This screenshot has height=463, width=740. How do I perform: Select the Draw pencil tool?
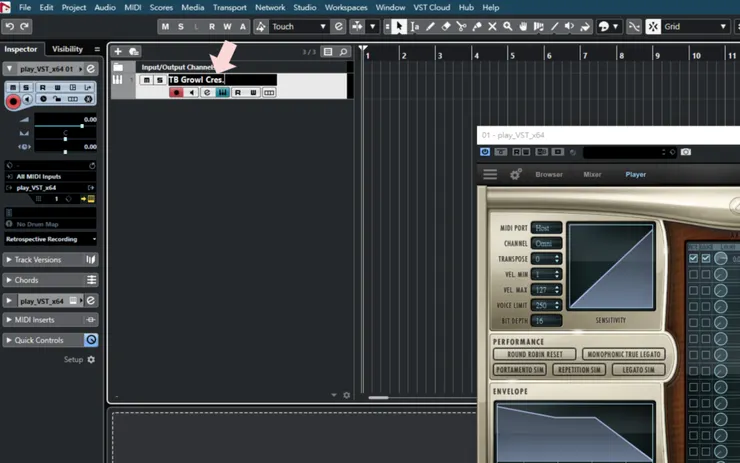[x=430, y=26]
